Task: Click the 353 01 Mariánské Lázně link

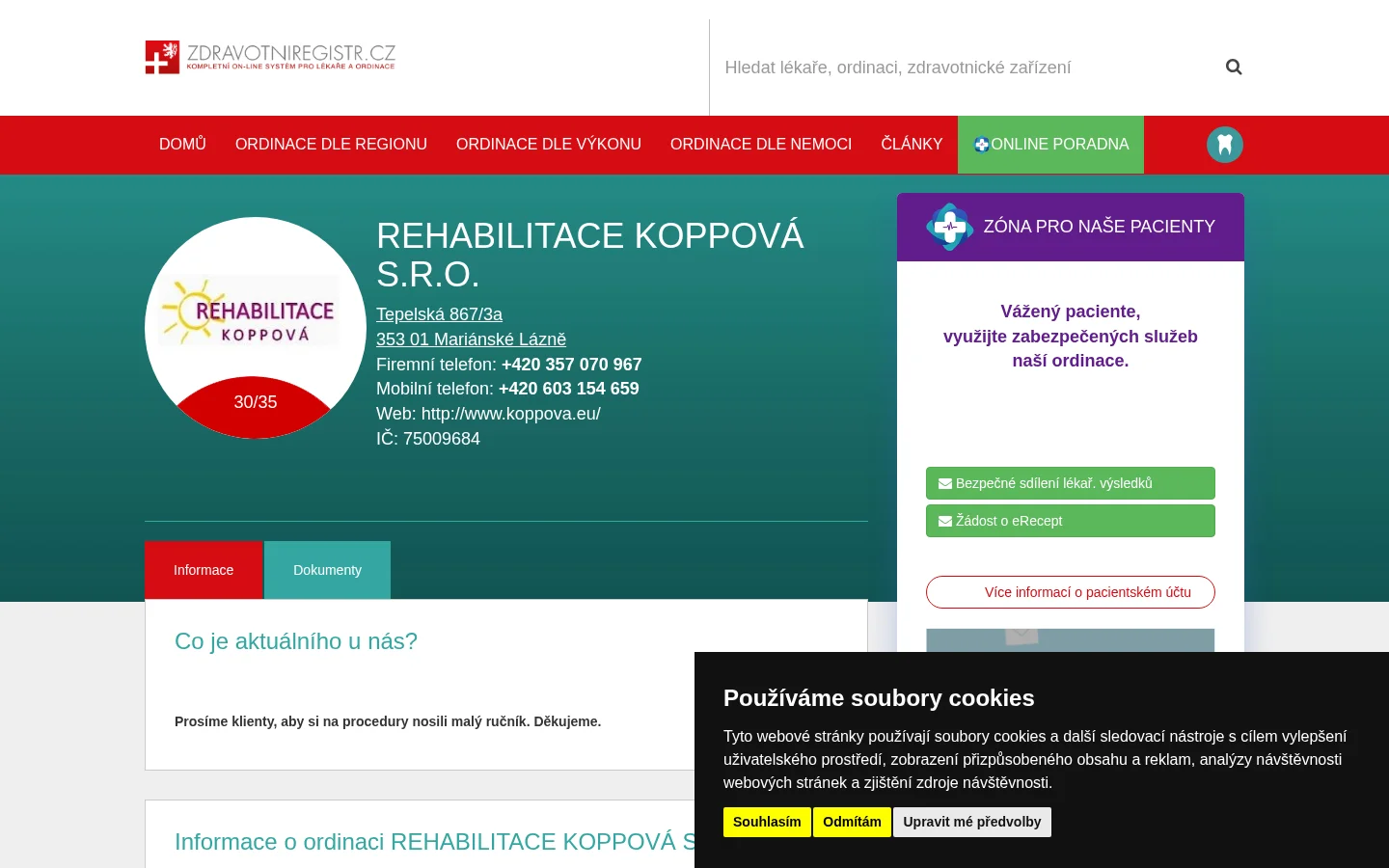Action: point(471,339)
